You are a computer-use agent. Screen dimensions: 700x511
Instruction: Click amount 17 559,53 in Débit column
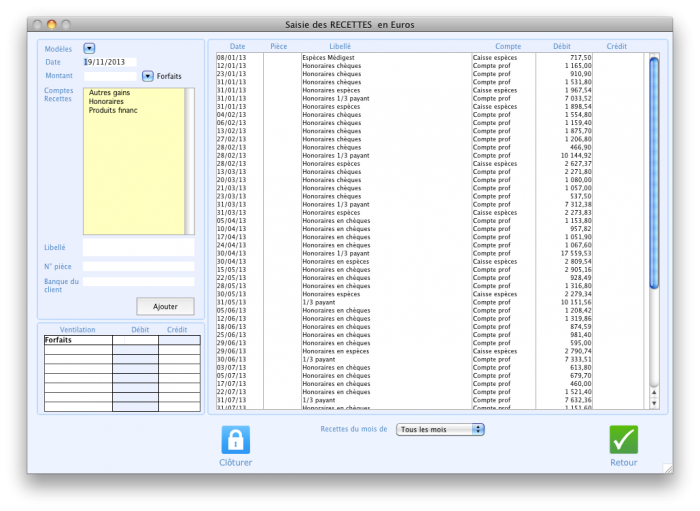576,253
